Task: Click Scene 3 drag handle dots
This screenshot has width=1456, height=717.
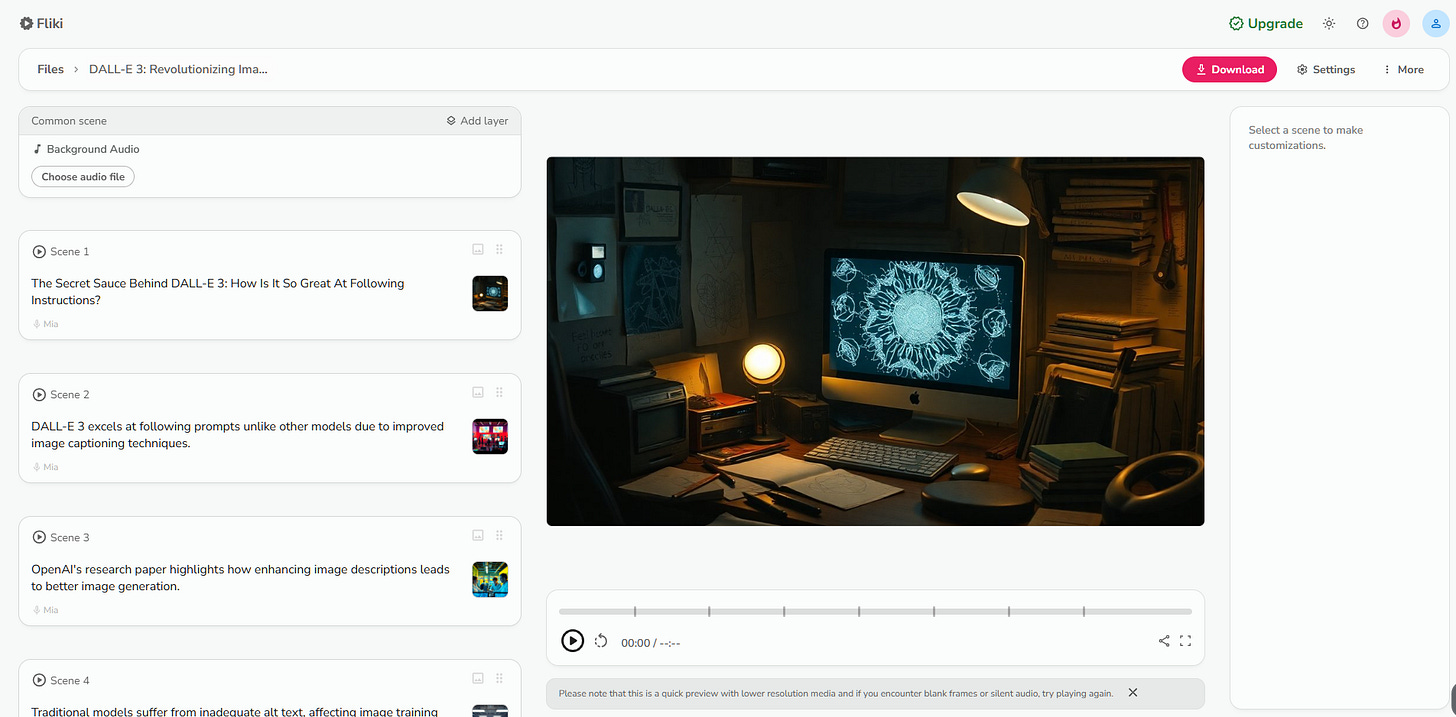Action: pyautogui.click(x=500, y=536)
